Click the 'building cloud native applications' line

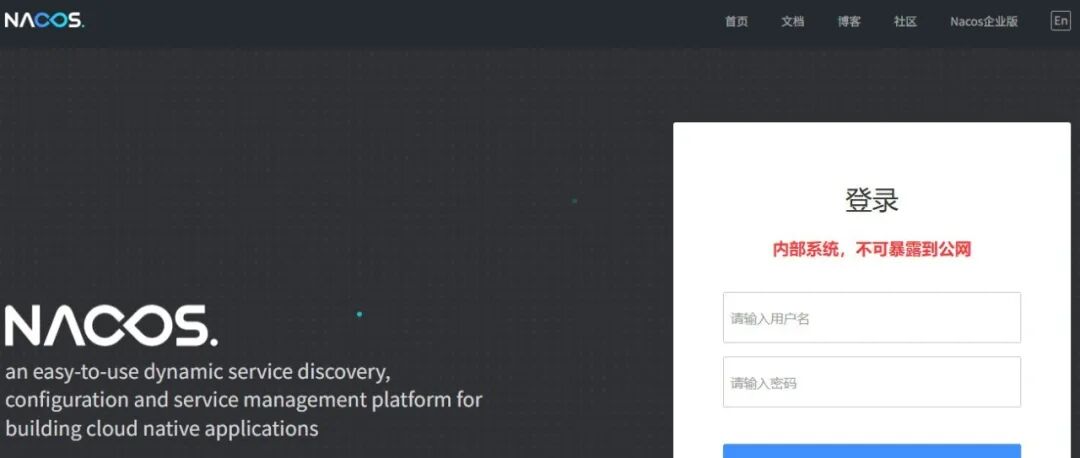coord(162,428)
